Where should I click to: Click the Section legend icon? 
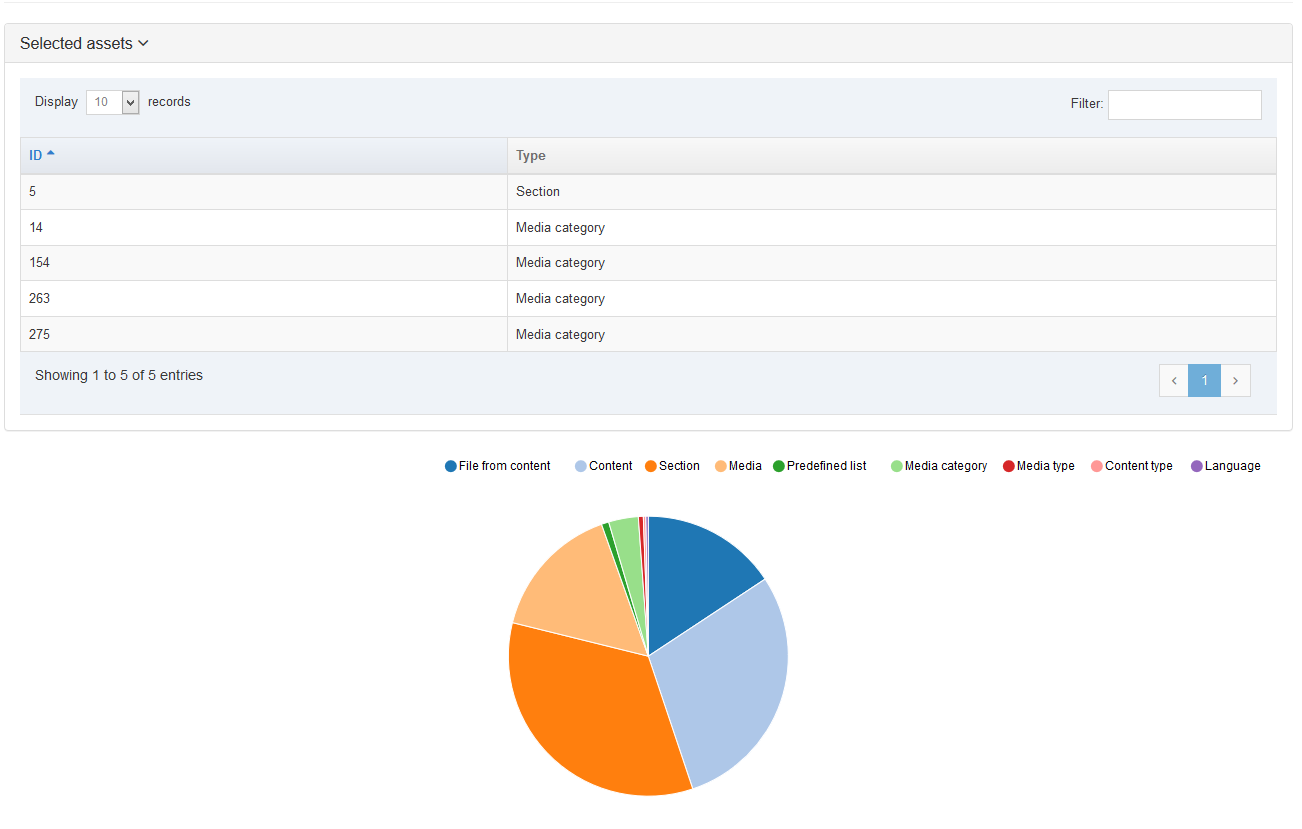click(649, 466)
